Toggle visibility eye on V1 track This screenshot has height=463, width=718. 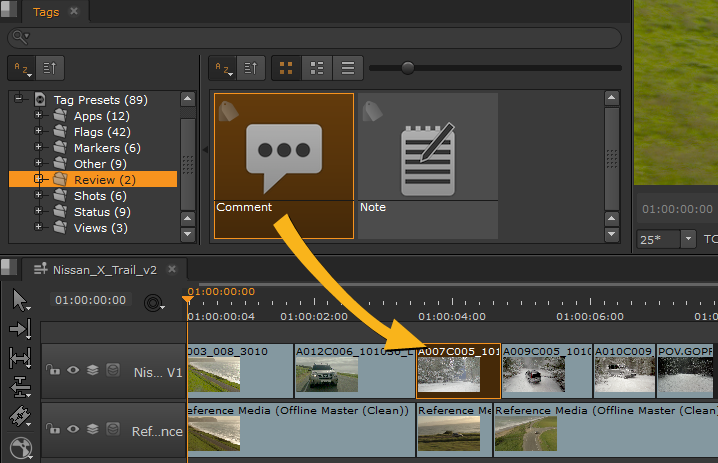pos(73,370)
